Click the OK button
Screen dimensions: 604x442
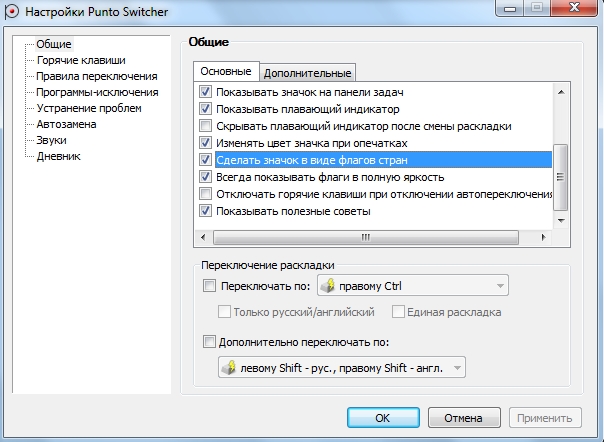pyautogui.click(x=383, y=418)
